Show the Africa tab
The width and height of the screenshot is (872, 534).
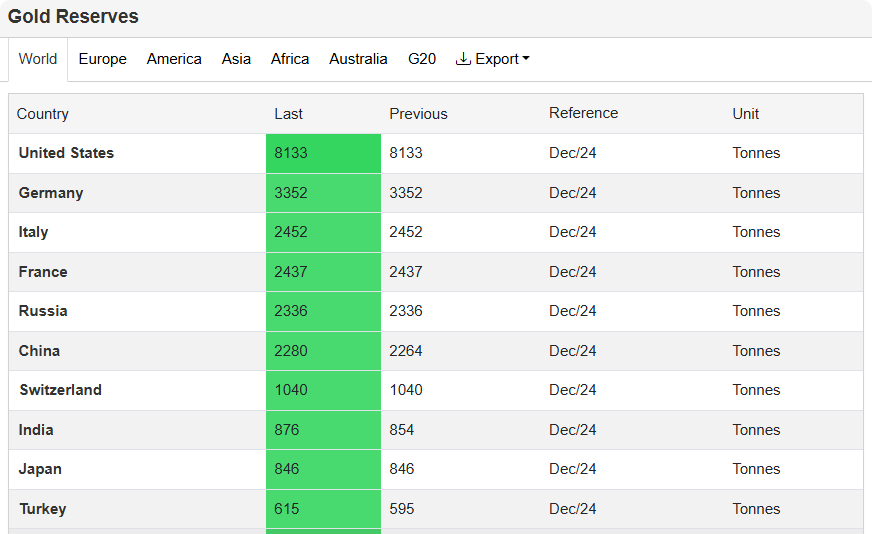click(290, 59)
